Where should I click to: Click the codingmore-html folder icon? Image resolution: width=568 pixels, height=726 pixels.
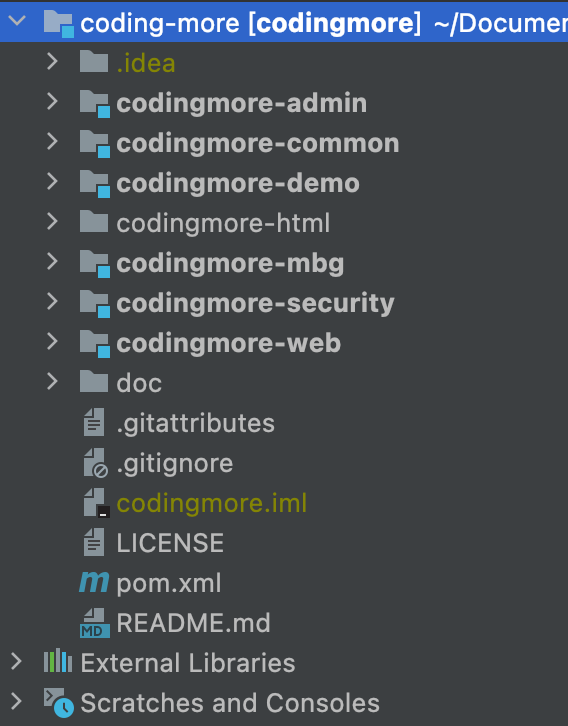94,222
